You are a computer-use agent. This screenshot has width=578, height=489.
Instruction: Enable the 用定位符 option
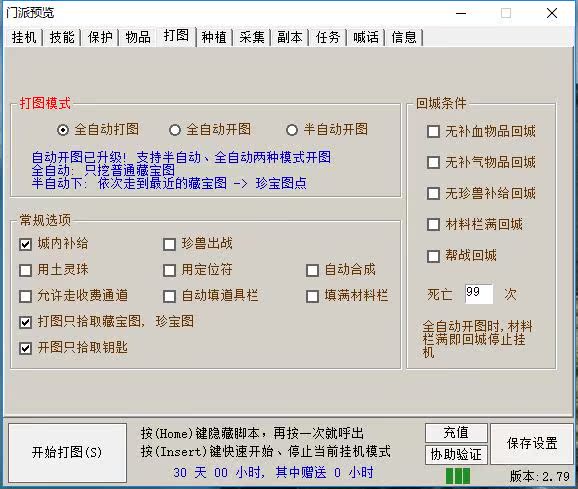(x=170, y=270)
